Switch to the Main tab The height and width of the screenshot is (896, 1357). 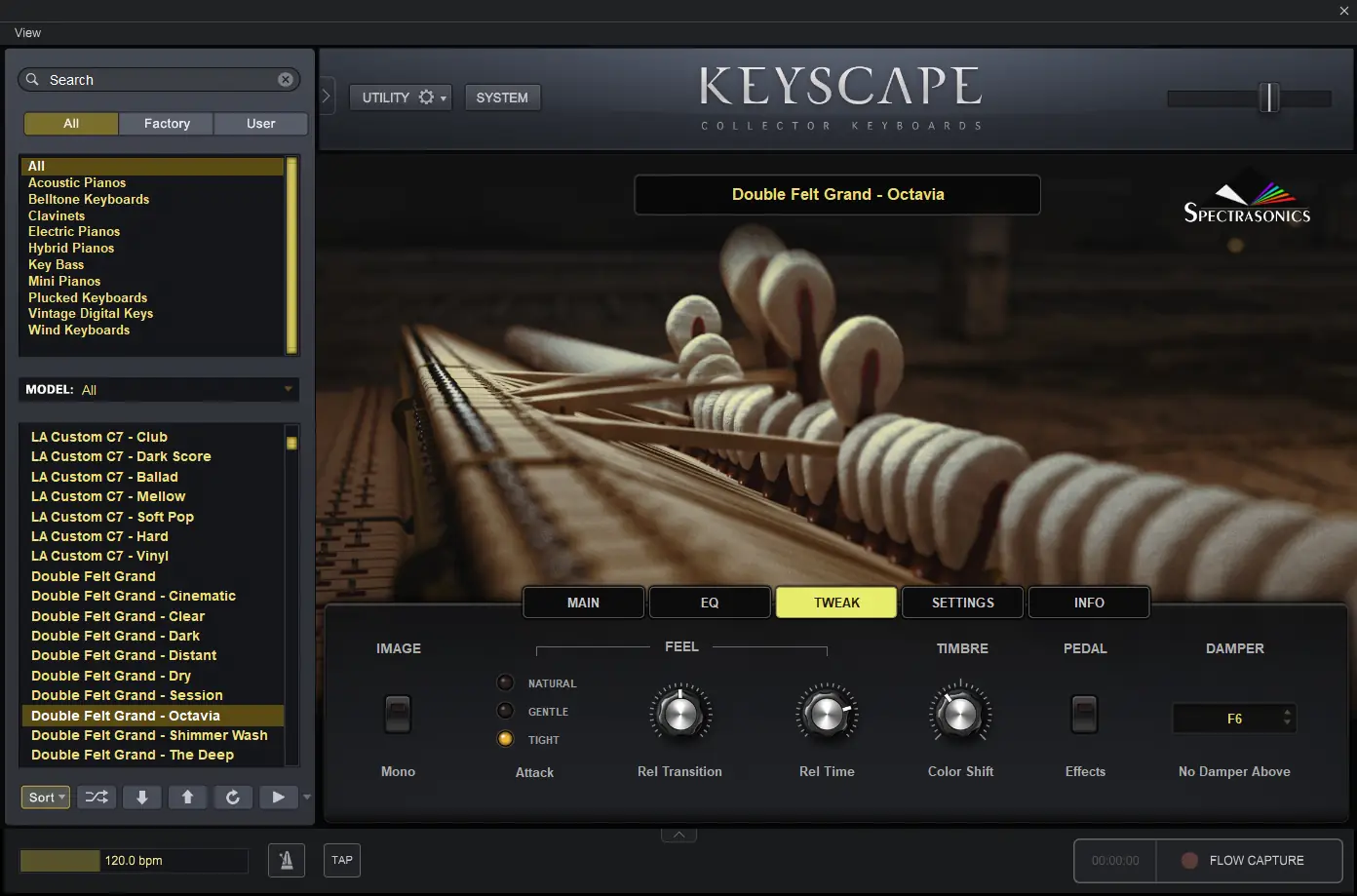point(583,603)
